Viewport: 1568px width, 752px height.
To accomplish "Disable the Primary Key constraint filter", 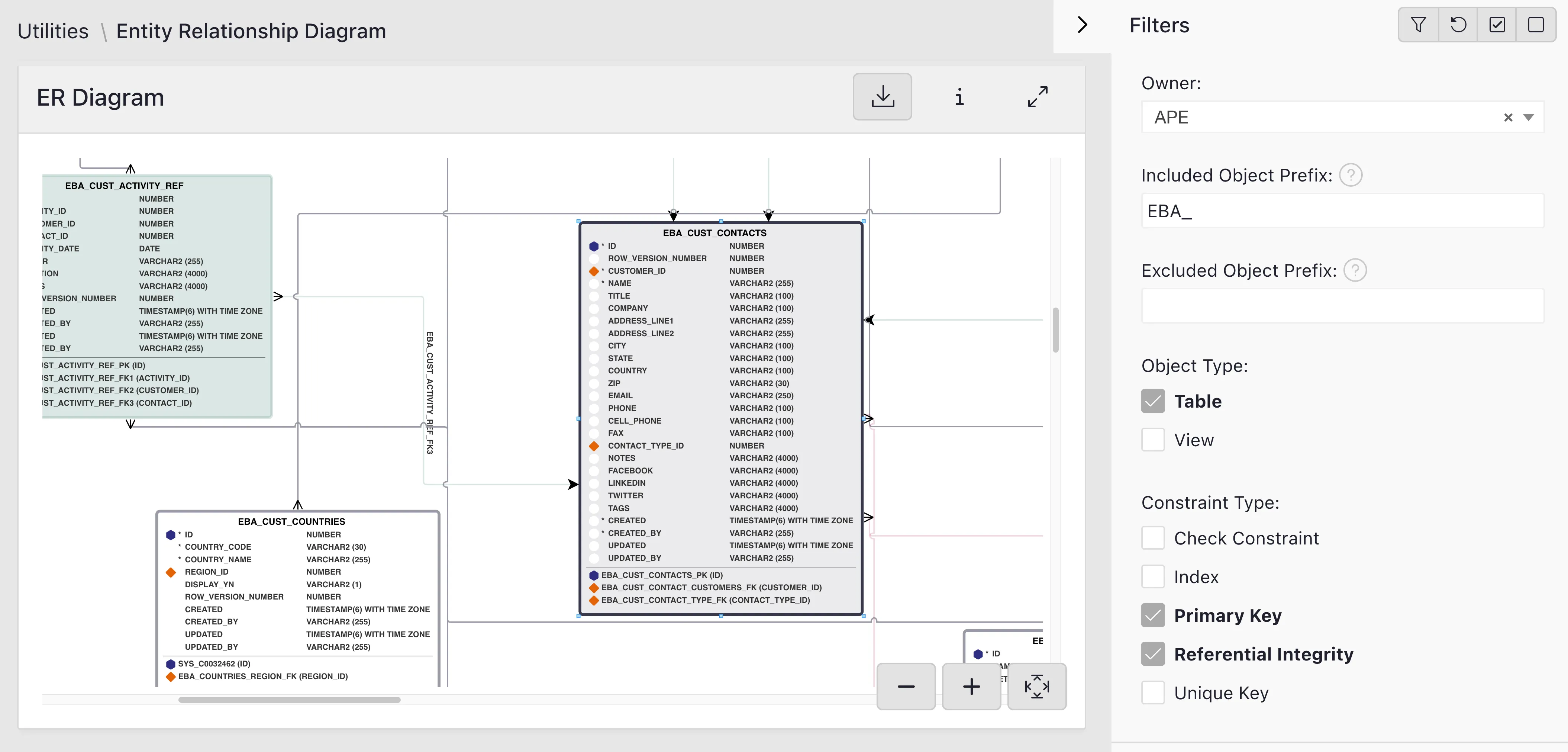I will pos(1154,616).
